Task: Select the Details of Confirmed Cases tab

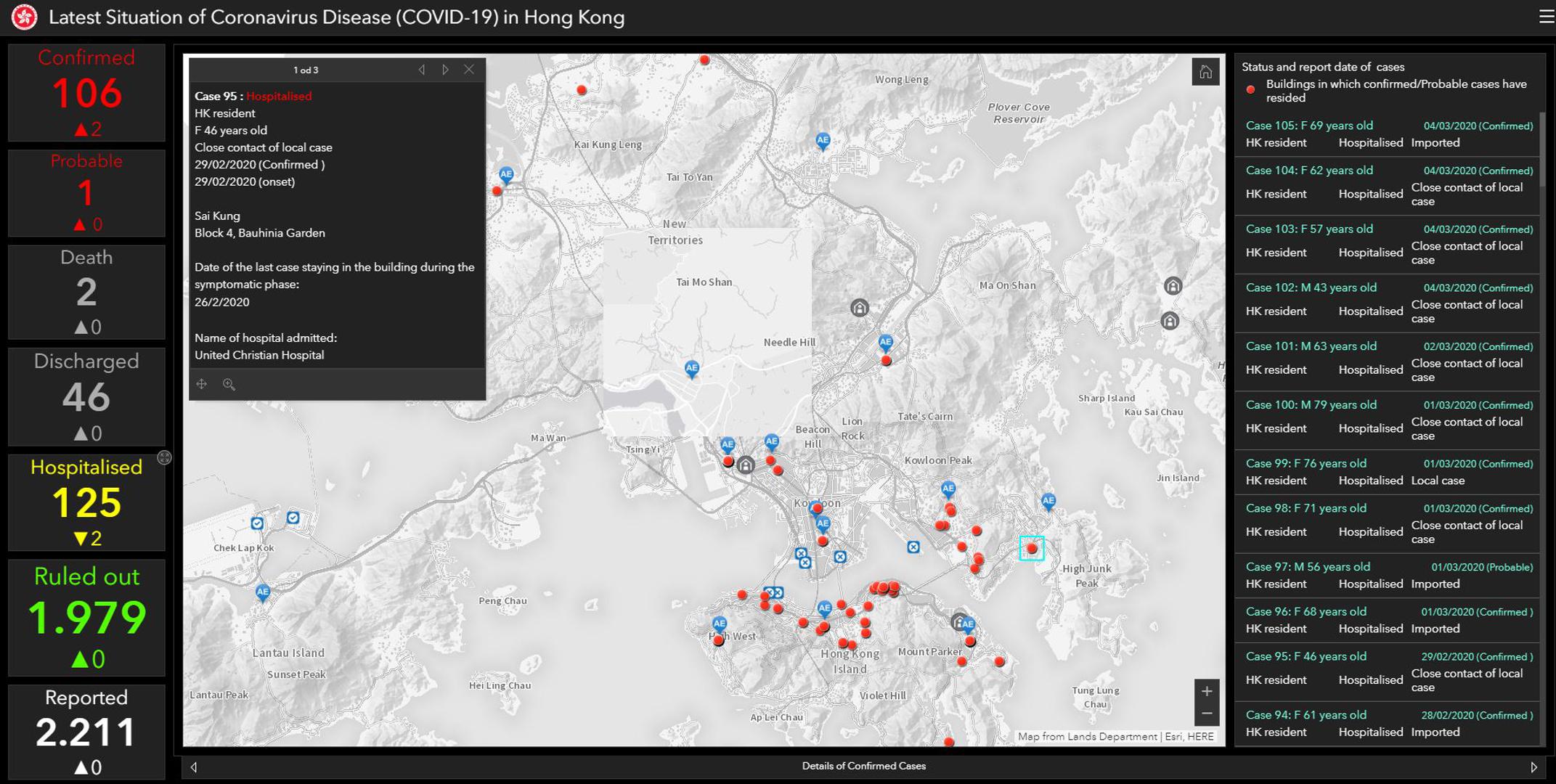Action: click(x=863, y=766)
